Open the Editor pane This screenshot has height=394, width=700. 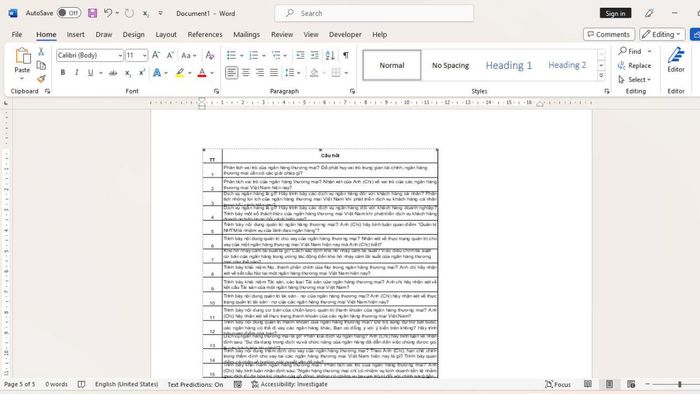click(675, 60)
